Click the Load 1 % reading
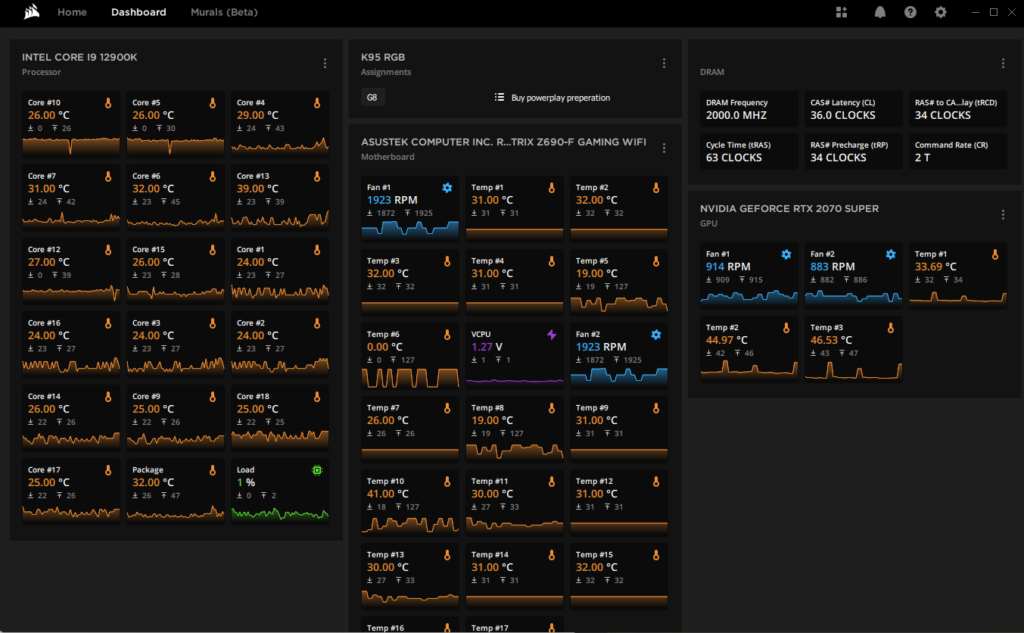The width and height of the screenshot is (1024, 633). tap(246, 482)
